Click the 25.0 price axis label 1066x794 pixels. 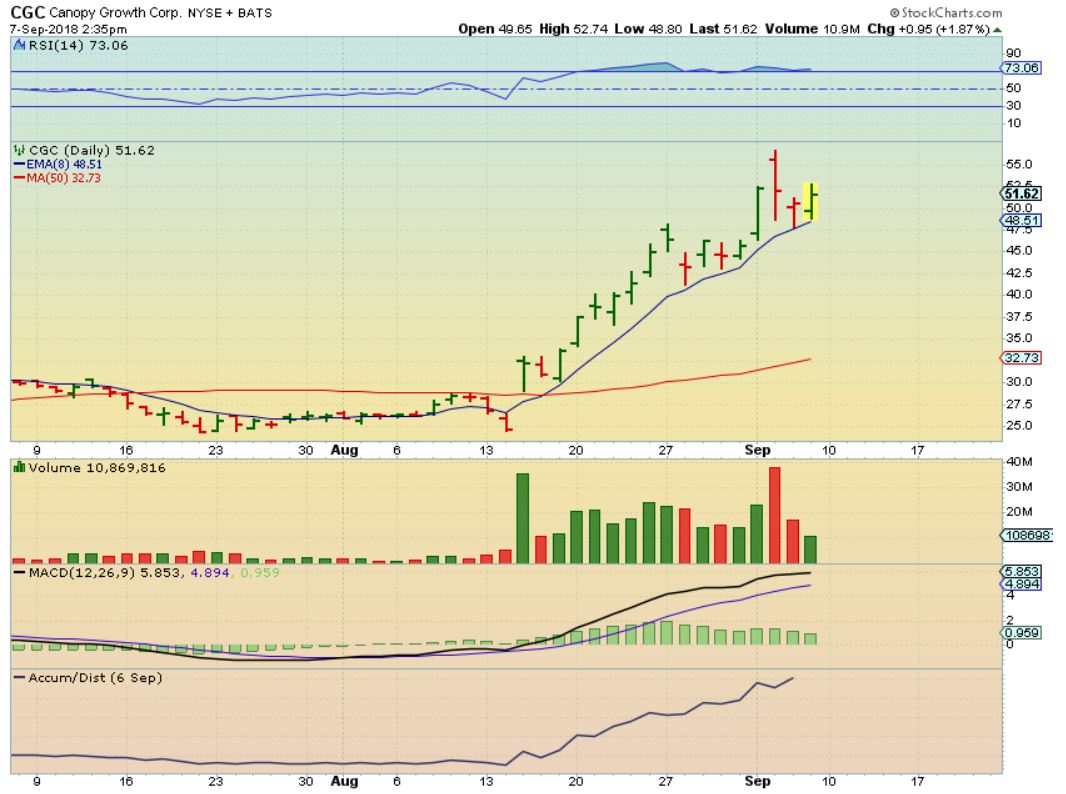click(1019, 426)
